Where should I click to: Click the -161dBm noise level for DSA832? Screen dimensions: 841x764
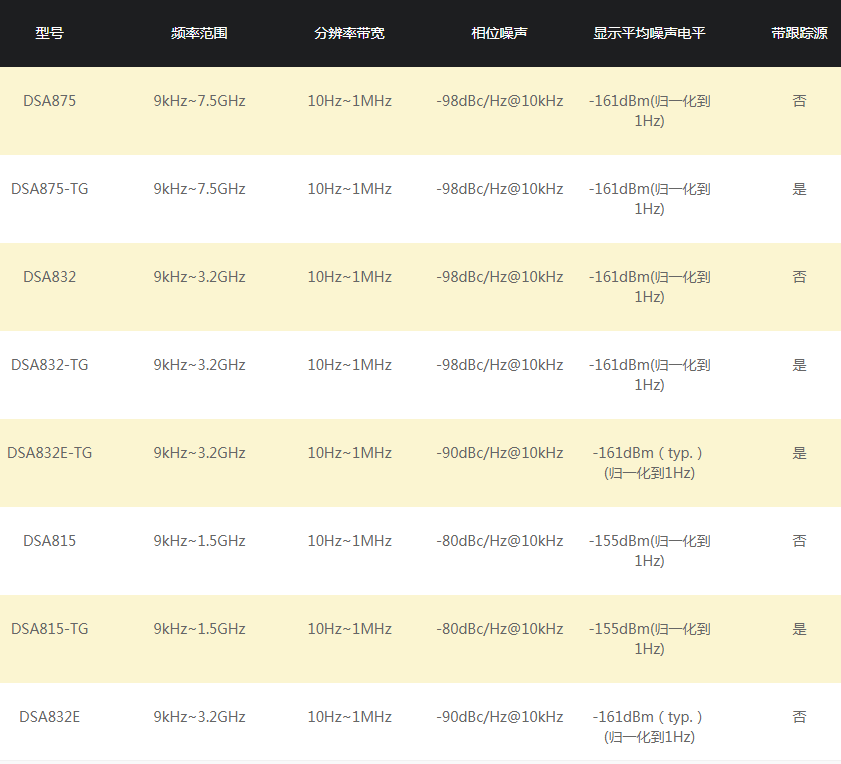pyautogui.click(x=650, y=286)
